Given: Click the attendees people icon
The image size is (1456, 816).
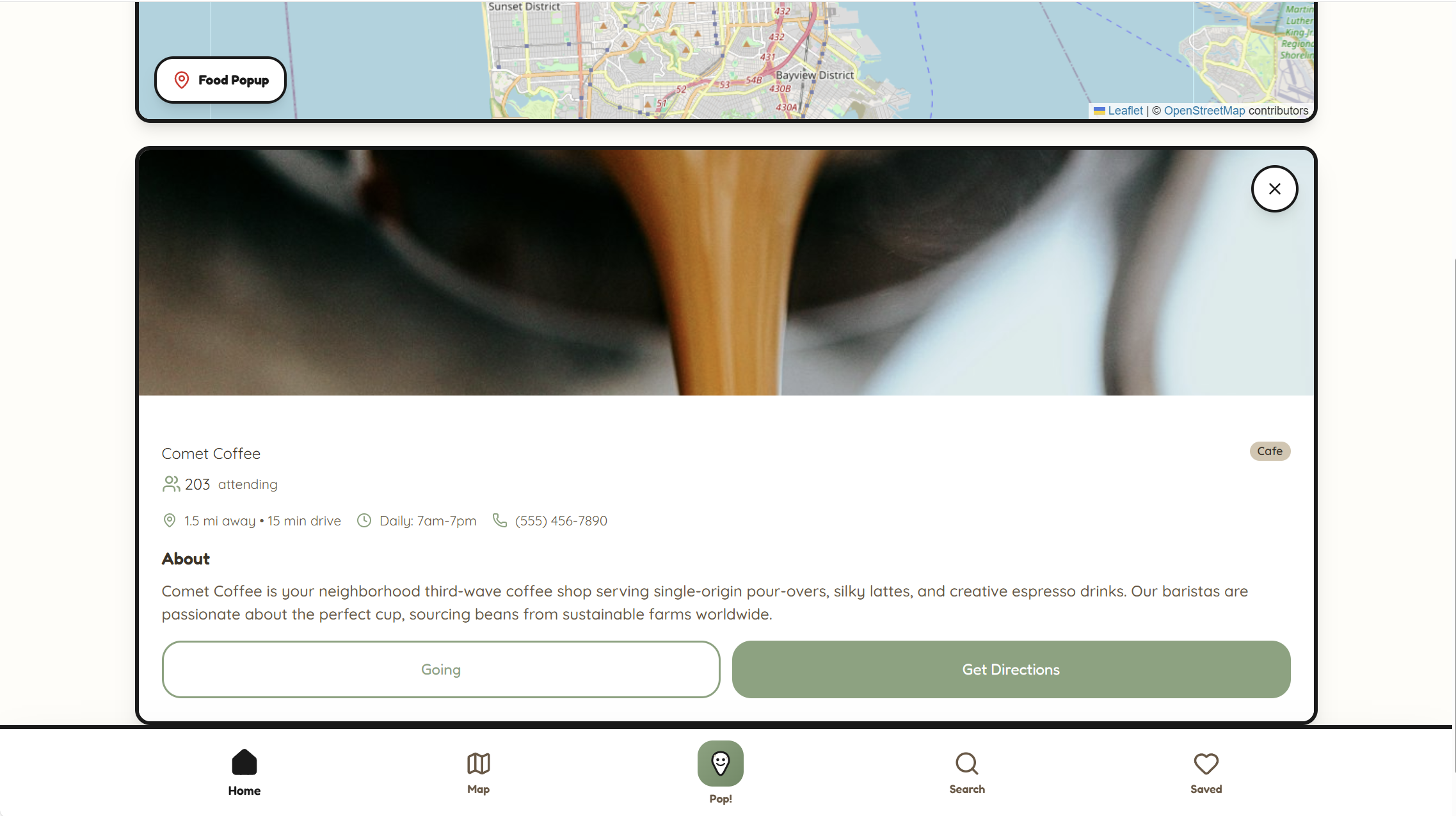Looking at the screenshot, I should pyautogui.click(x=171, y=484).
